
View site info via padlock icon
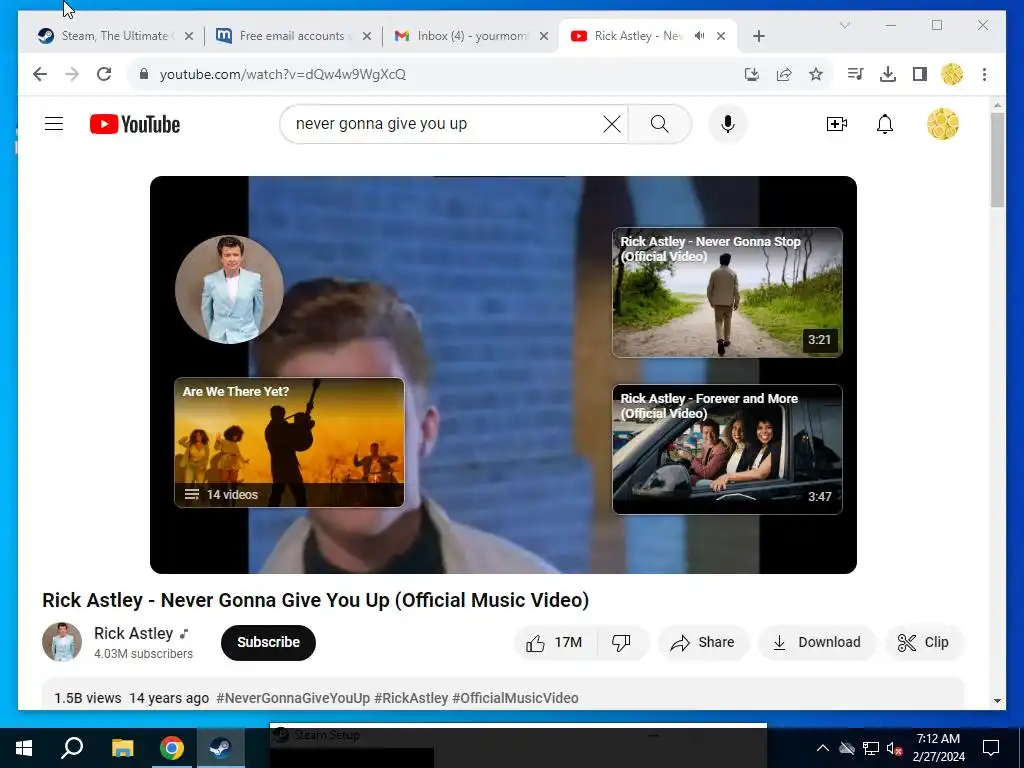pos(144,74)
